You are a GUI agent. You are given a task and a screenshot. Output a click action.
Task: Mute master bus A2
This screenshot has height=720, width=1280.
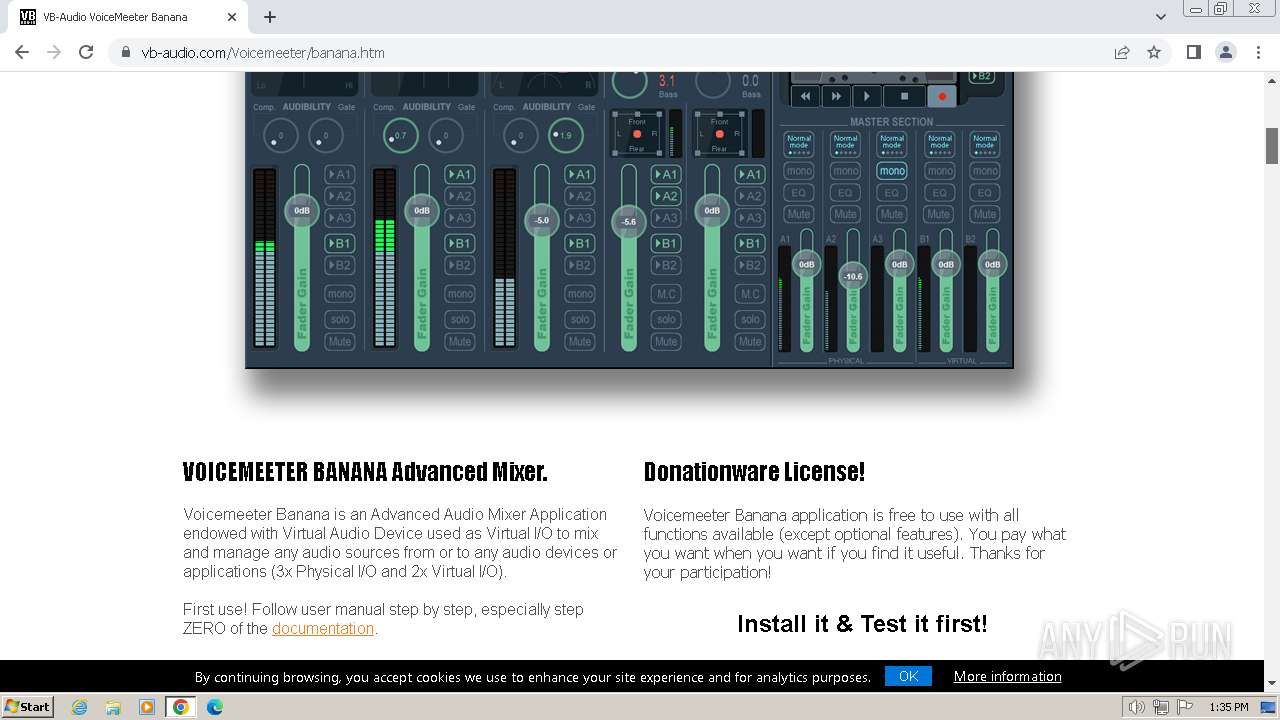(846, 214)
